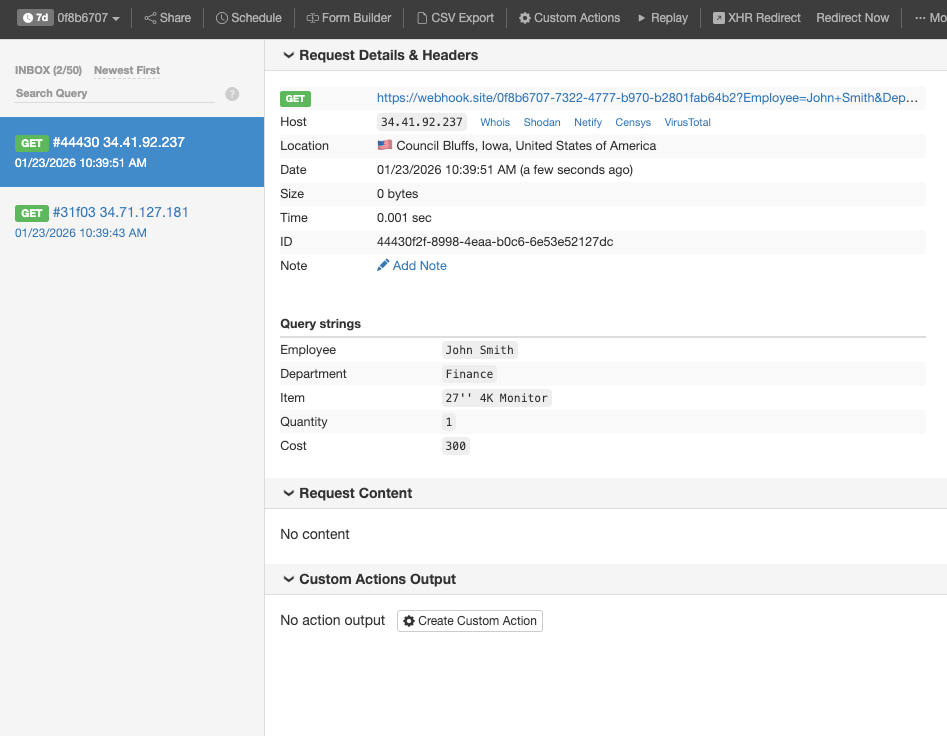Open VirusTotal lookup for the host IP

(687, 121)
